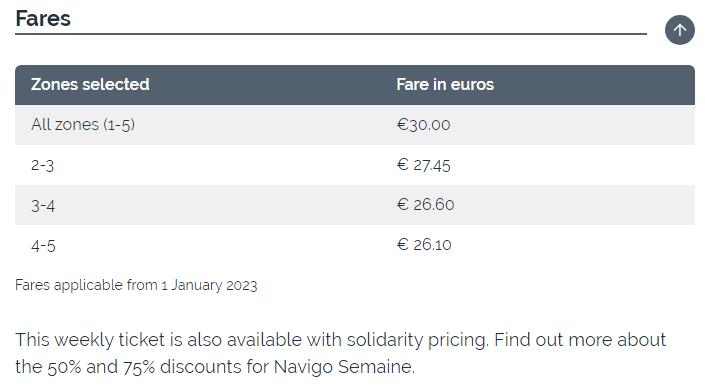Screen dimensions: 705x392
Task: Click the € 26.10 fare value
Action: [x=424, y=245]
